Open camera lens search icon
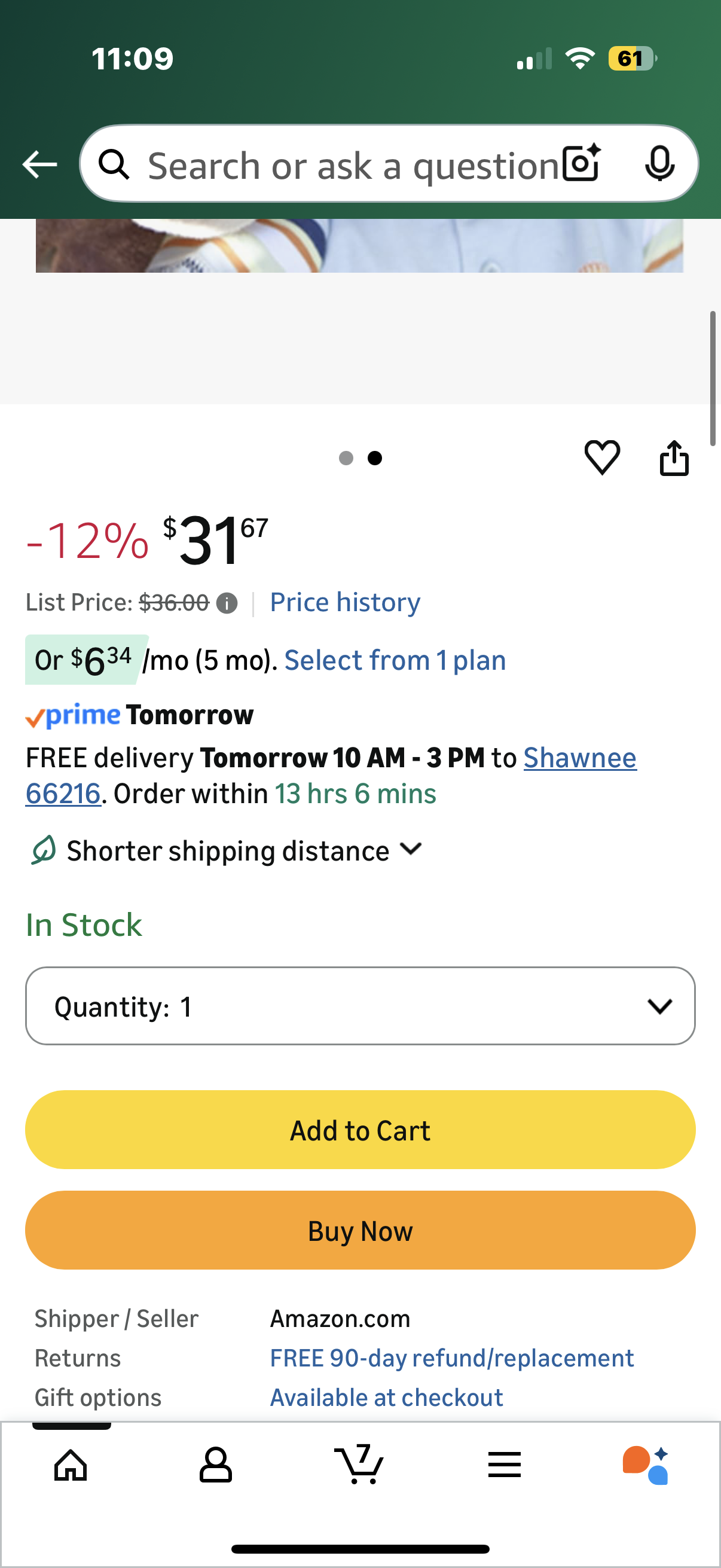Viewport: 721px width, 1568px height. pyautogui.click(x=581, y=164)
